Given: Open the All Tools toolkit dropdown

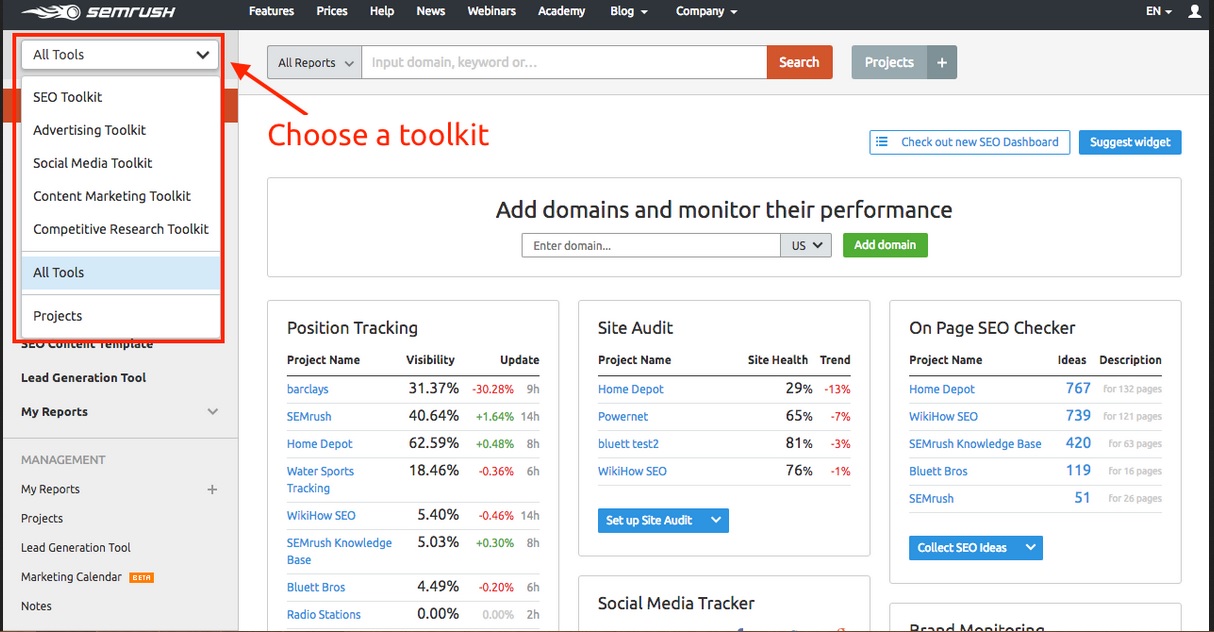Looking at the screenshot, I should [118, 54].
